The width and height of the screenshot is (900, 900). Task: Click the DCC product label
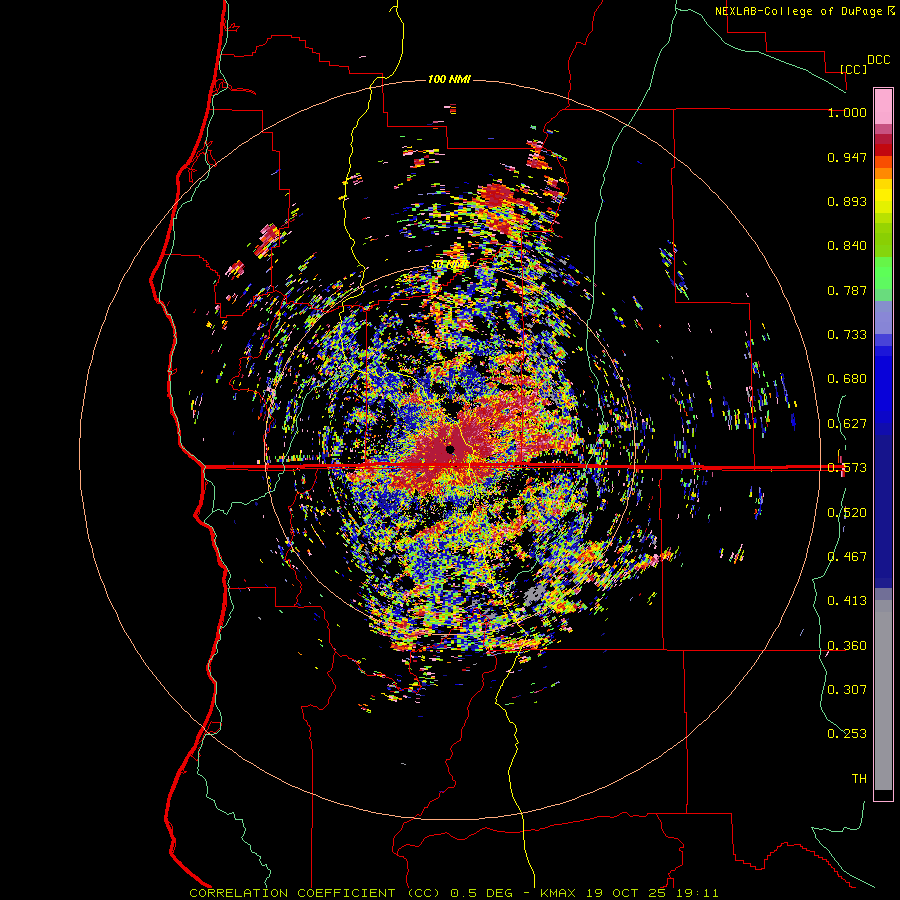tap(878, 60)
